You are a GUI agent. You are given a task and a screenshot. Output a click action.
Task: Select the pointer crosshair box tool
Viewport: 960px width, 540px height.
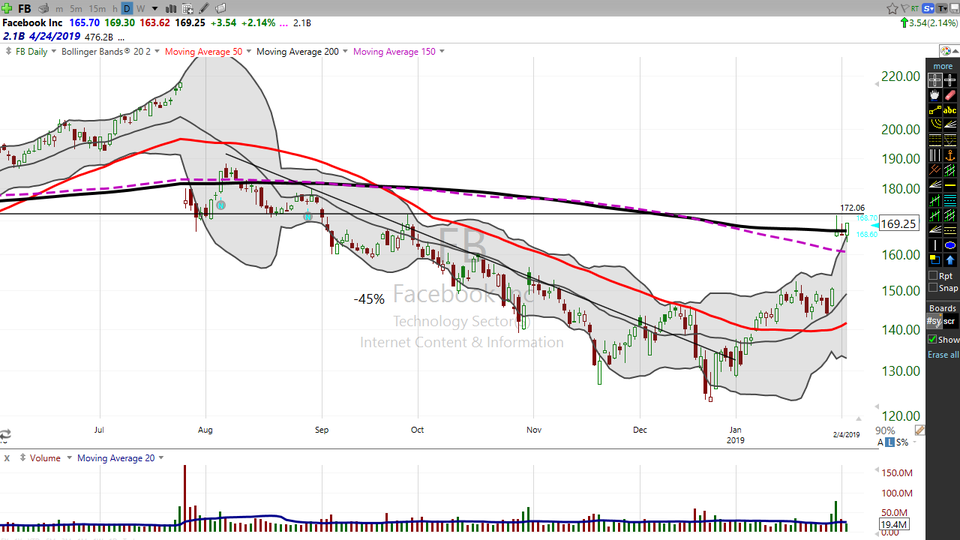point(935,80)
